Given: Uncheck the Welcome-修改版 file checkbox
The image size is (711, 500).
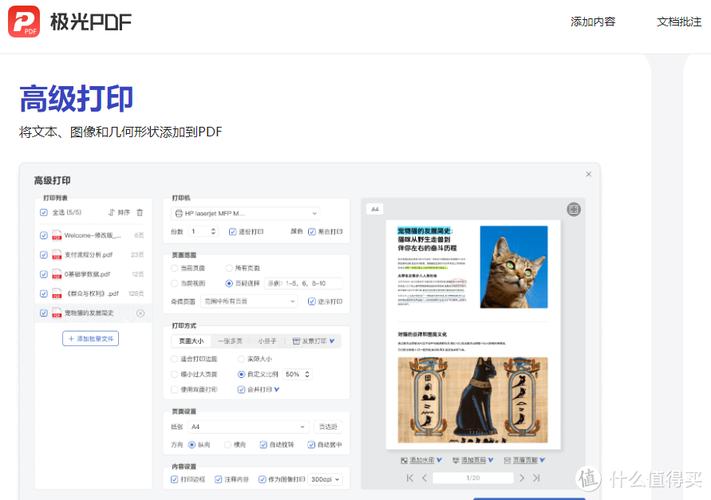Looking at the screenshot, I should click(44, 235).
